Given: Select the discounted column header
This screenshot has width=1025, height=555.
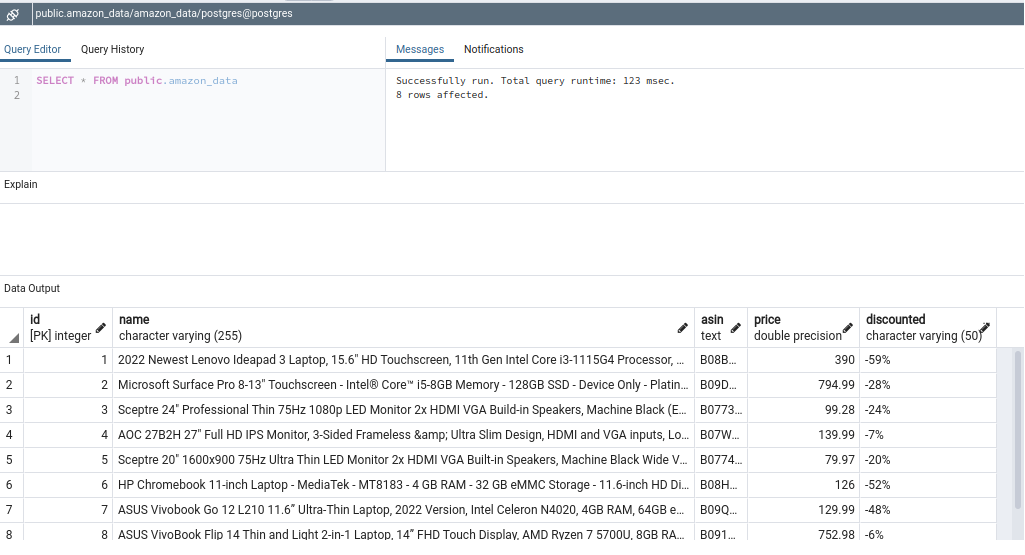Looking at the screenshot, I should [928, 328].
